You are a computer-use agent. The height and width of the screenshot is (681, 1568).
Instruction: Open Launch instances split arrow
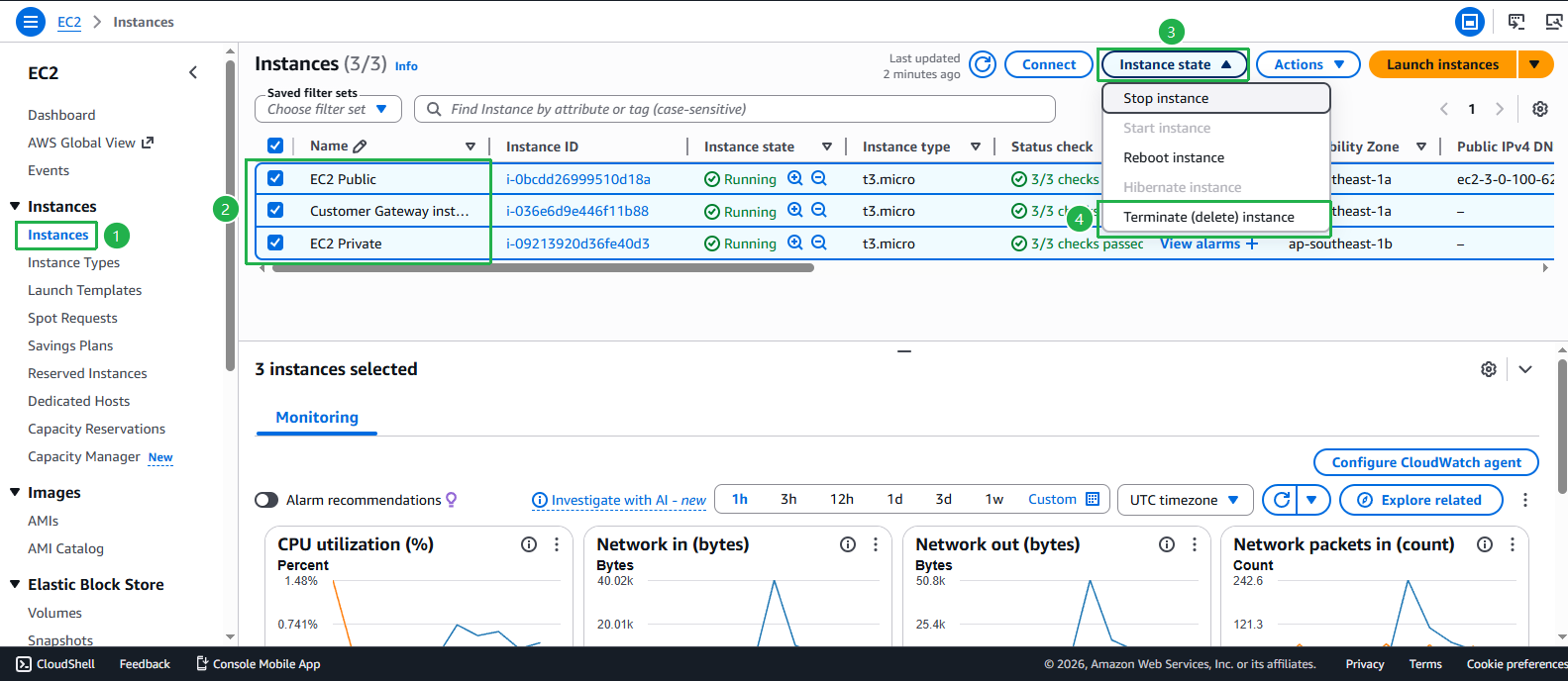[x=1534, y=64]
